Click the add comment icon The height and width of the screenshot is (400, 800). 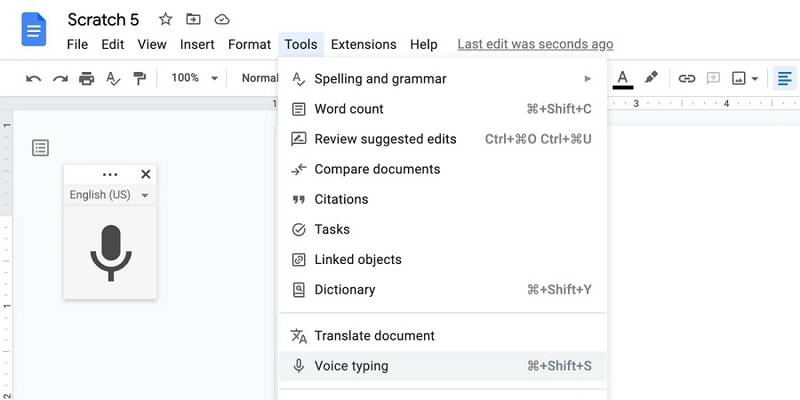coord(713,78)
